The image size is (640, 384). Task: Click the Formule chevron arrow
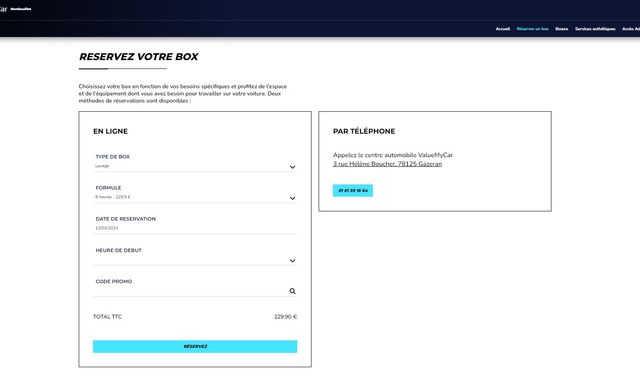(292, 198)
